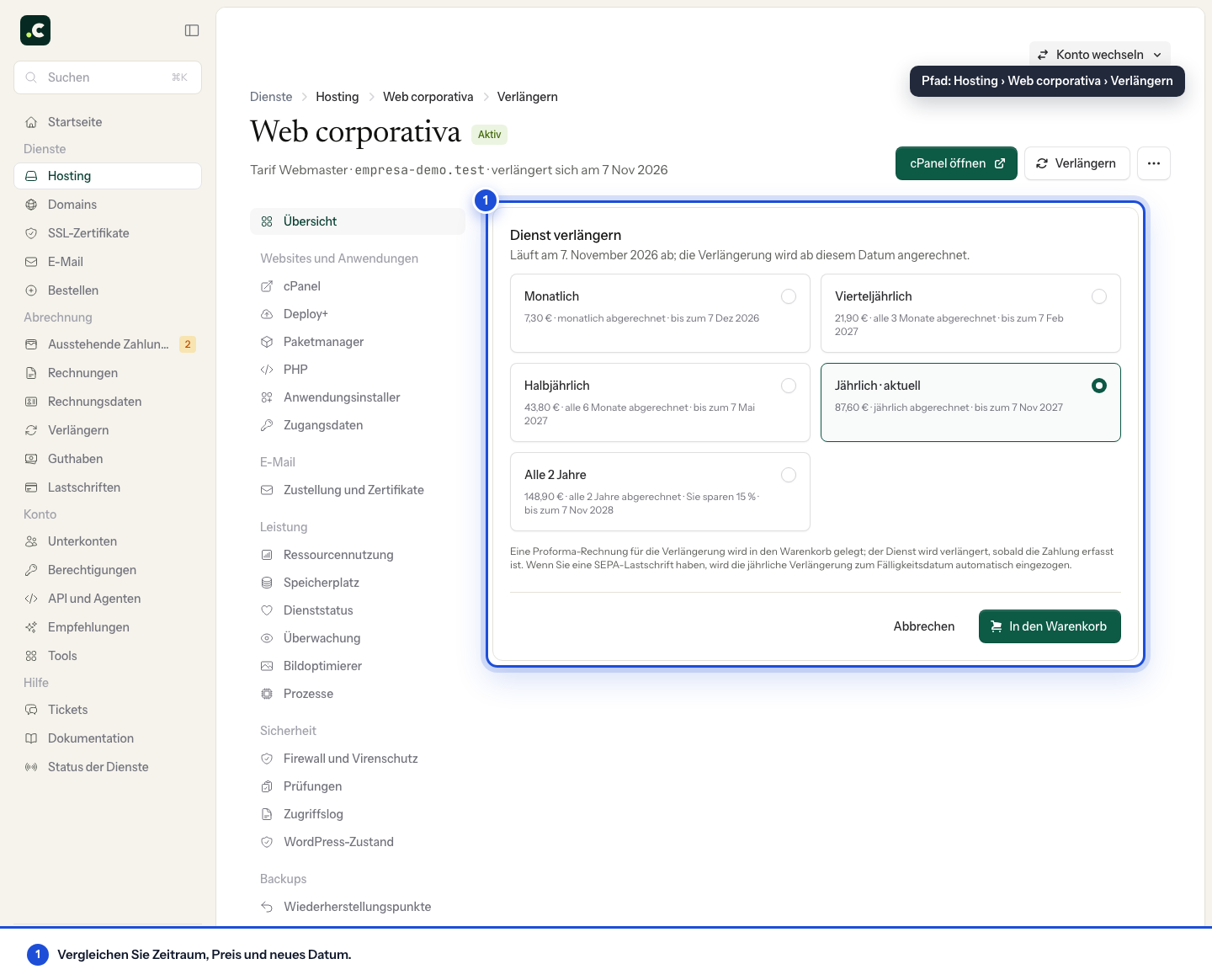Open Tickets chat icon
This screenshot has height=980, width=1212.
pos(31,710)
